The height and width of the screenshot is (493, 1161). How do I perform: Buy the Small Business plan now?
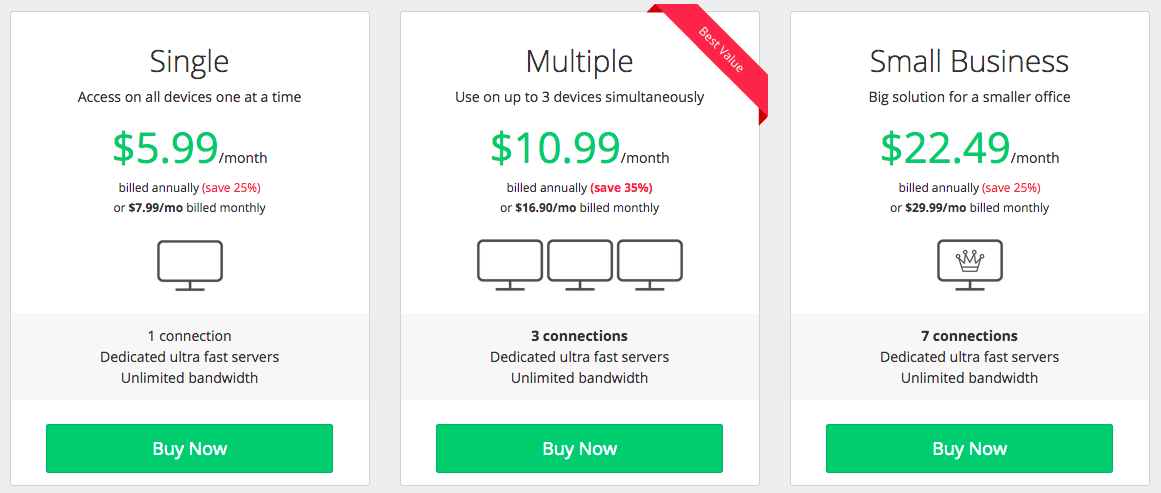point(969,449)
